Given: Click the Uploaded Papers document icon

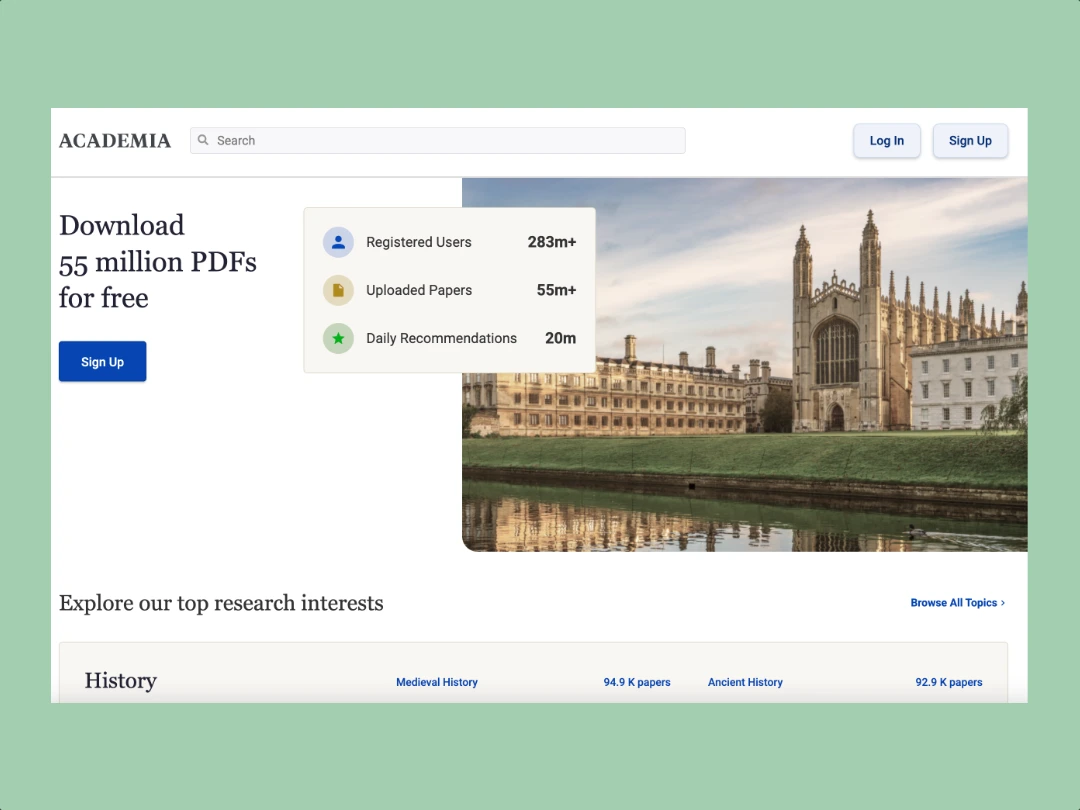Looking at the screenshot, I should (x=338, y=291).
